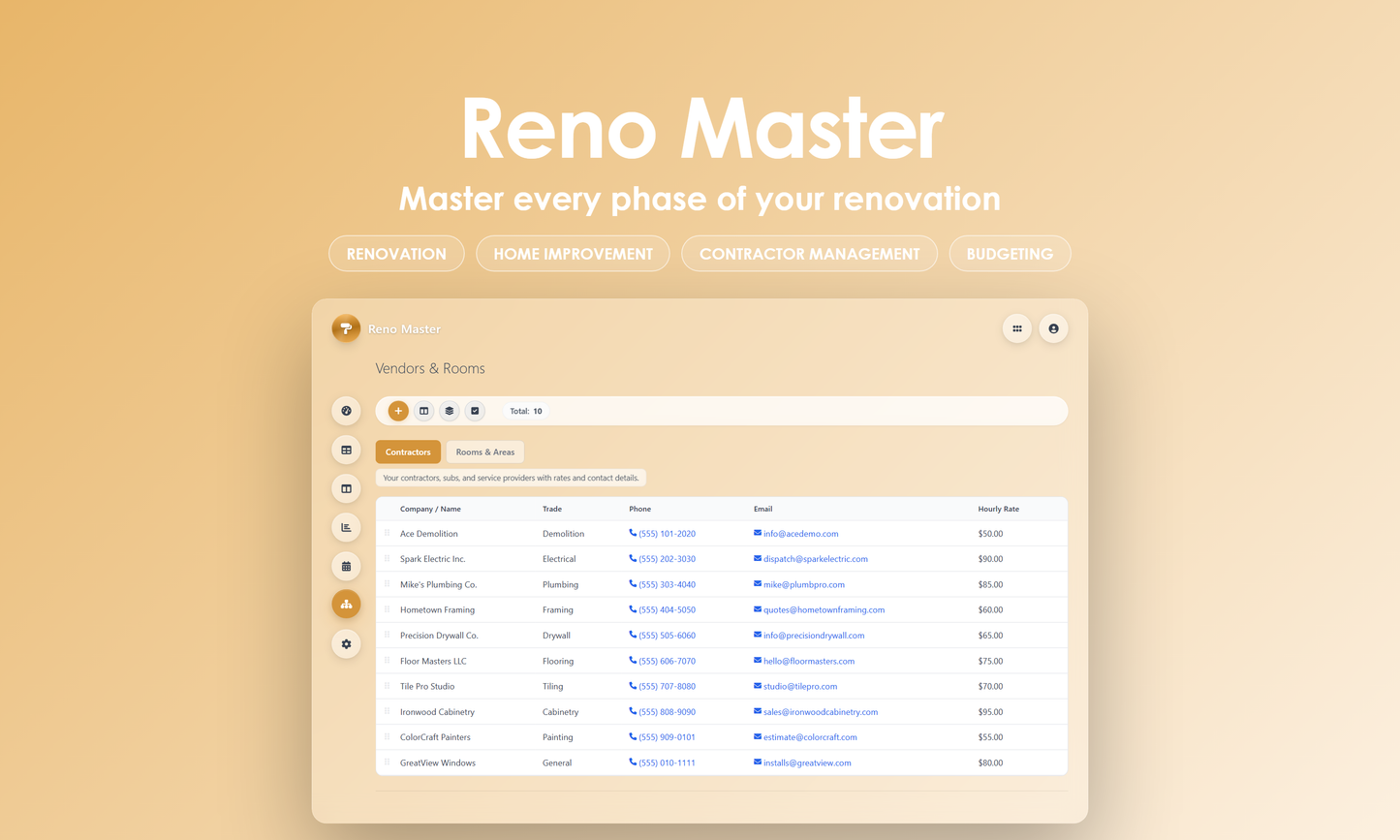Viewport: 1400px width, 840px height.
Task: Click the CONTRACTOR MANAGEMENT tag pill
Action: click(809, 254)
